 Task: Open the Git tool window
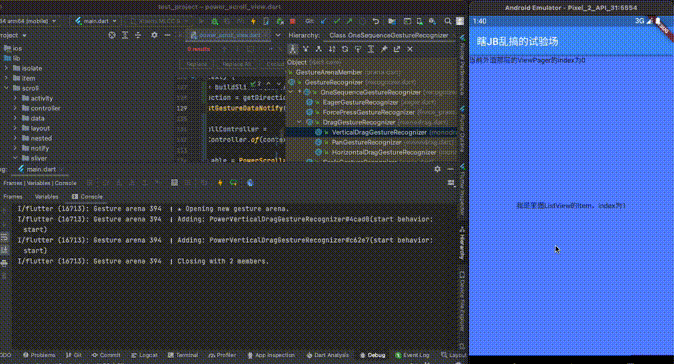click(74, 355)
